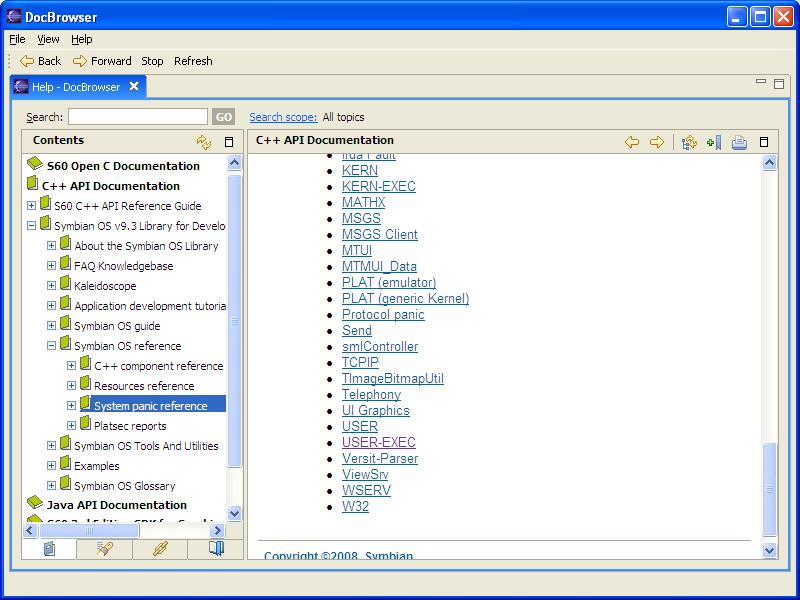Open the Bookmarks tab icon at bottom
The height and width of the screenshot is (600, 800).
point(216,549)
